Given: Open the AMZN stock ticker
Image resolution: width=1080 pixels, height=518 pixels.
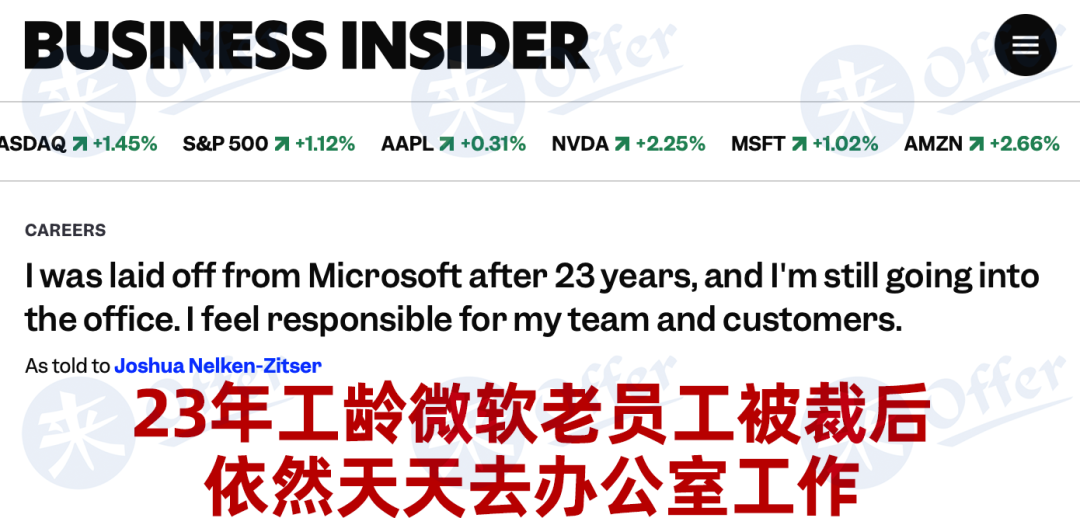Looking at the screenshot, I should coord(982,144).
